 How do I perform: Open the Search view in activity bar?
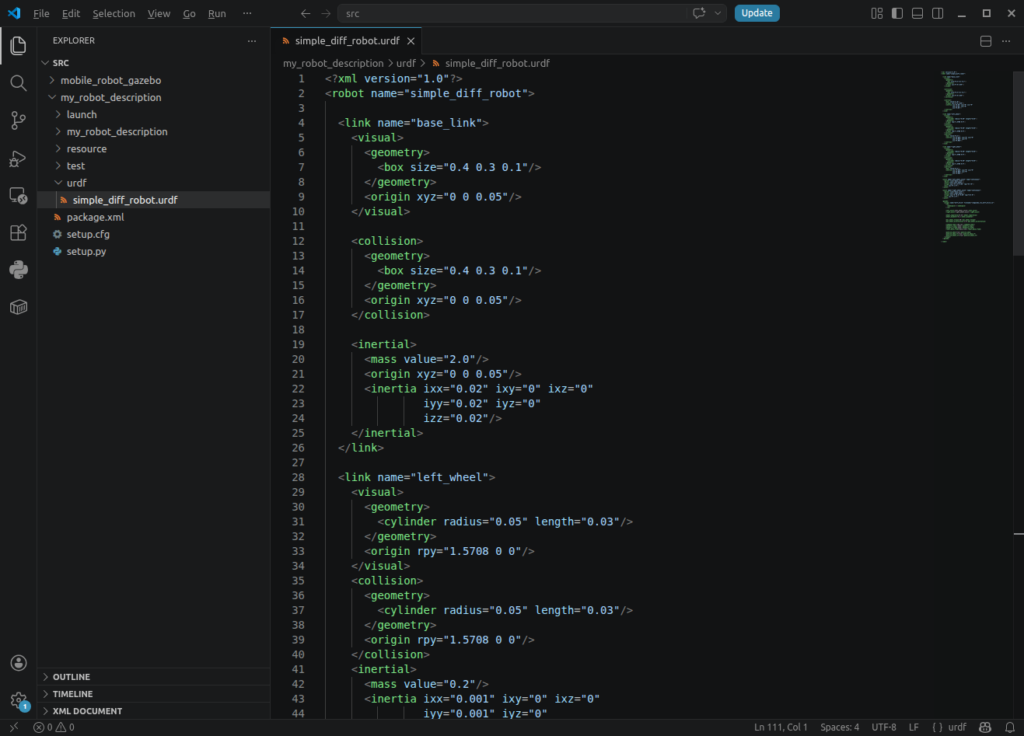tap(18, 83)
